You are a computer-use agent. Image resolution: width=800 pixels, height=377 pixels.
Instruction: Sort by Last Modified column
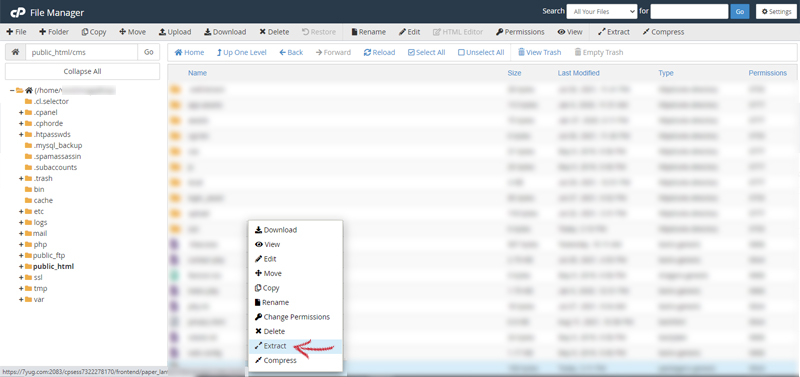(x=579, y=73)
